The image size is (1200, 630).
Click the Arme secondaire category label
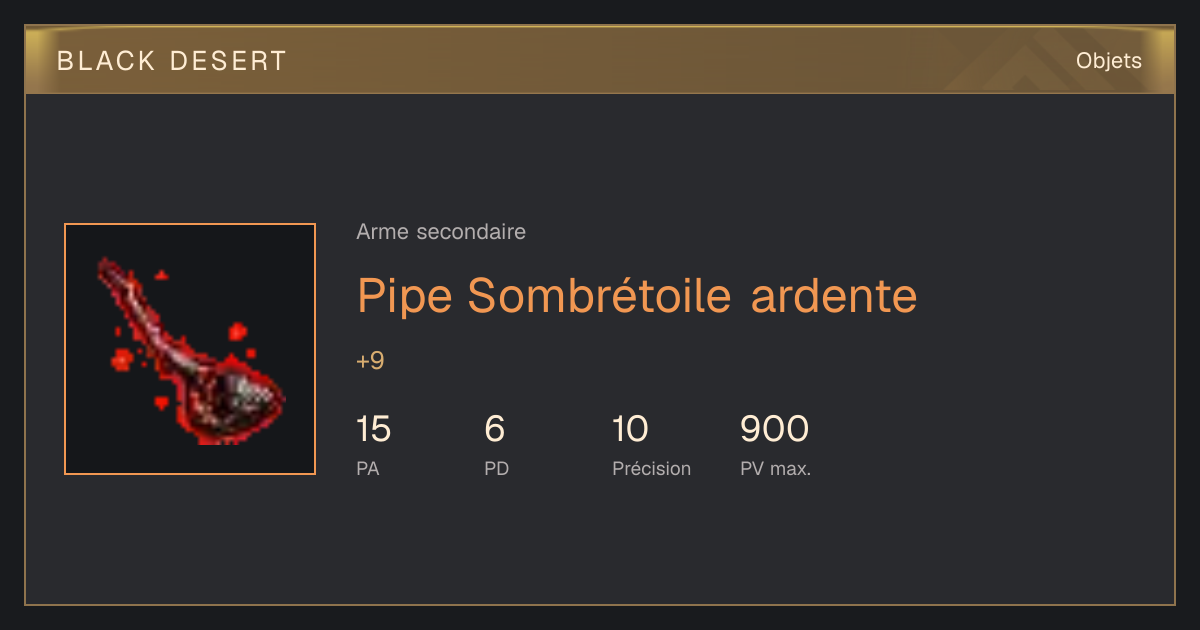click(x=441, y=232)
